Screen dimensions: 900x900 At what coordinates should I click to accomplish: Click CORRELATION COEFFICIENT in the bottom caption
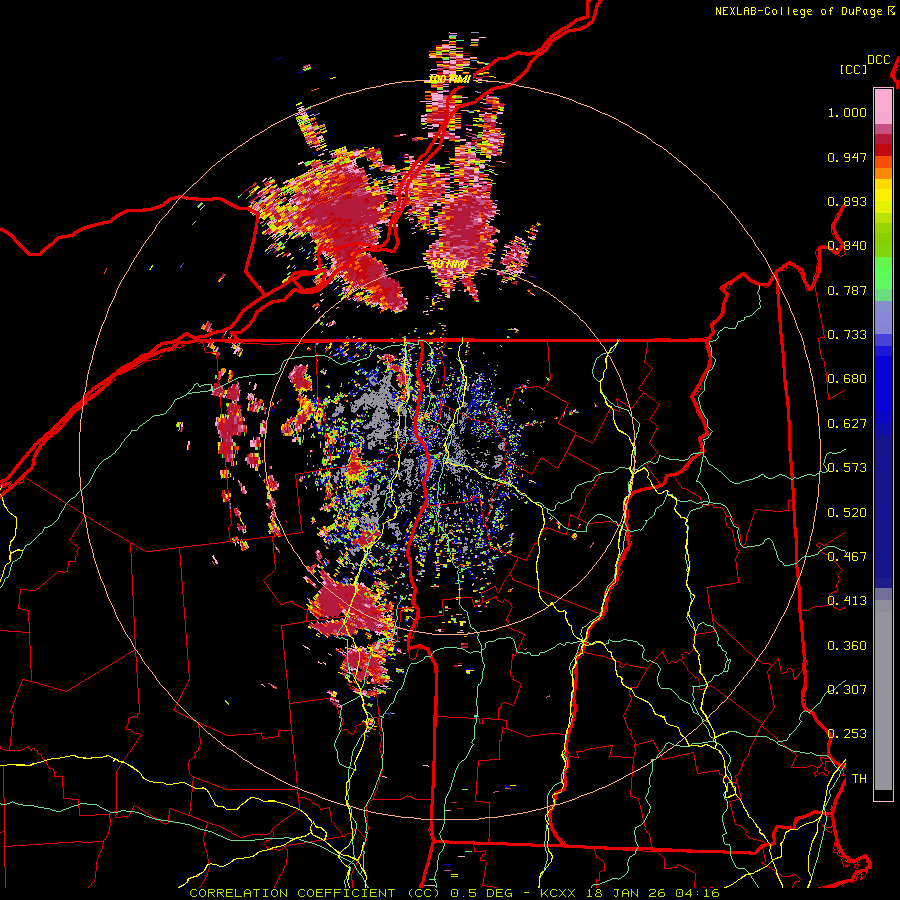292,893
